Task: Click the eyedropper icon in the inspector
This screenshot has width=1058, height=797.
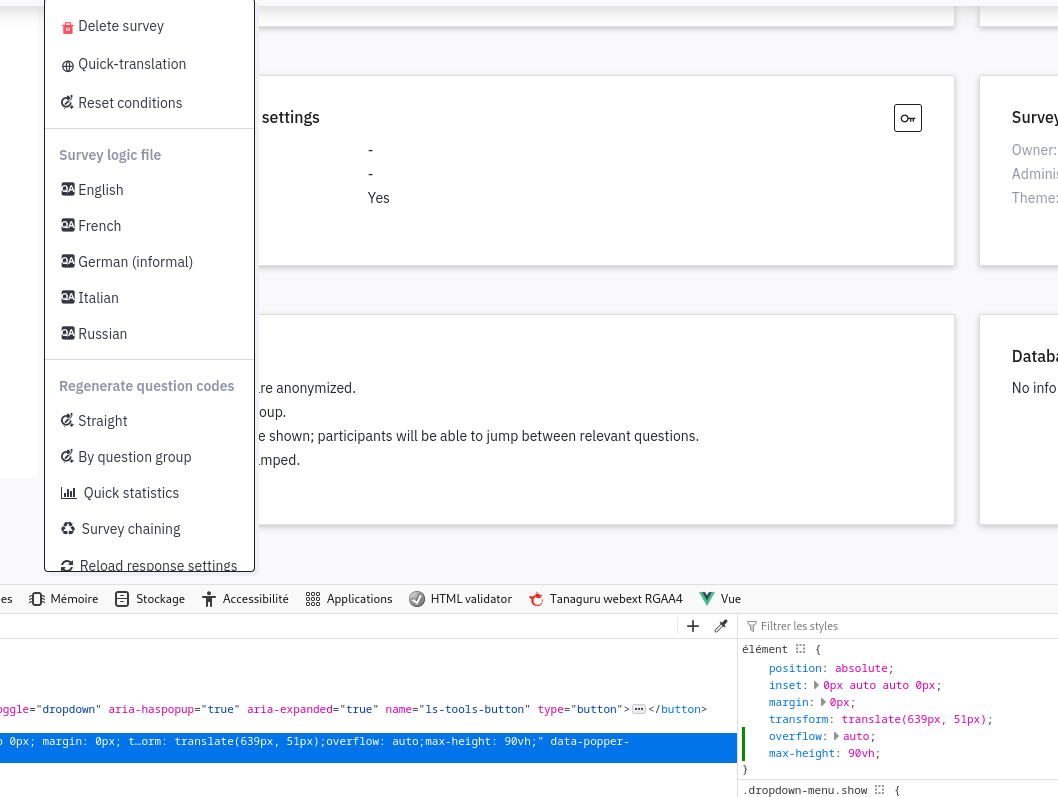Action: pos(720,626)
